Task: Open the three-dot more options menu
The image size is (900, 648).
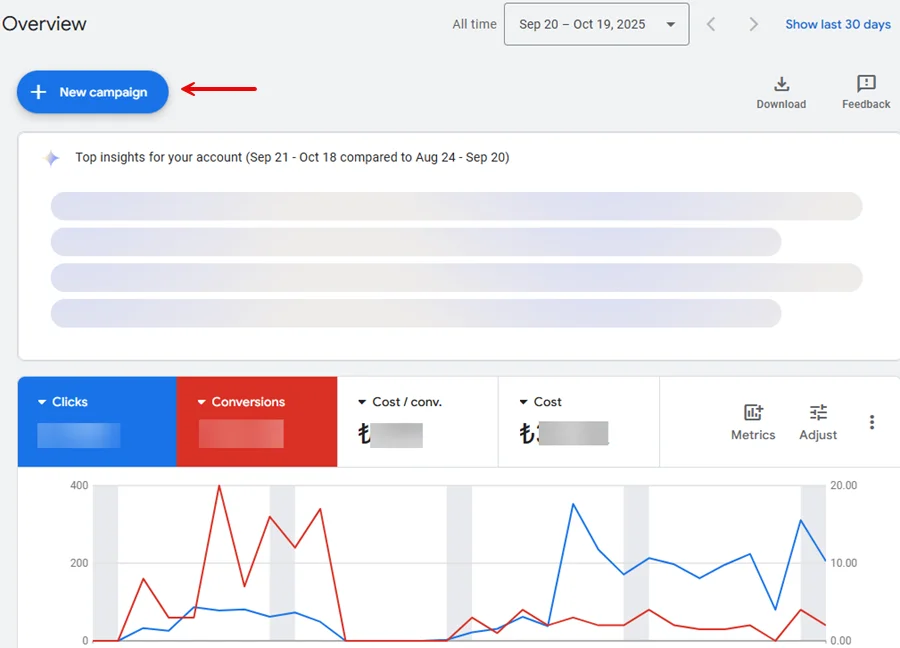Action: click(x=872, y=422)
